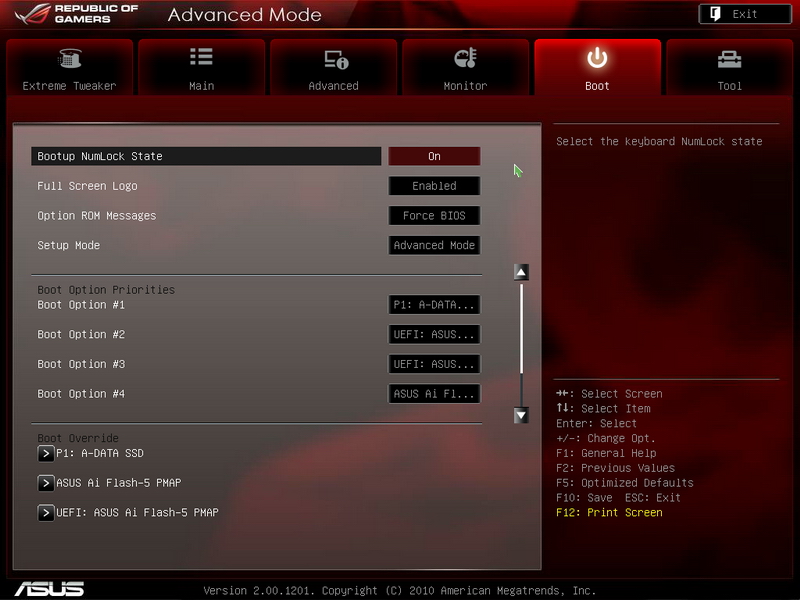
Task: Click the ASUS logo at bottom left
Action: [49, 589]
